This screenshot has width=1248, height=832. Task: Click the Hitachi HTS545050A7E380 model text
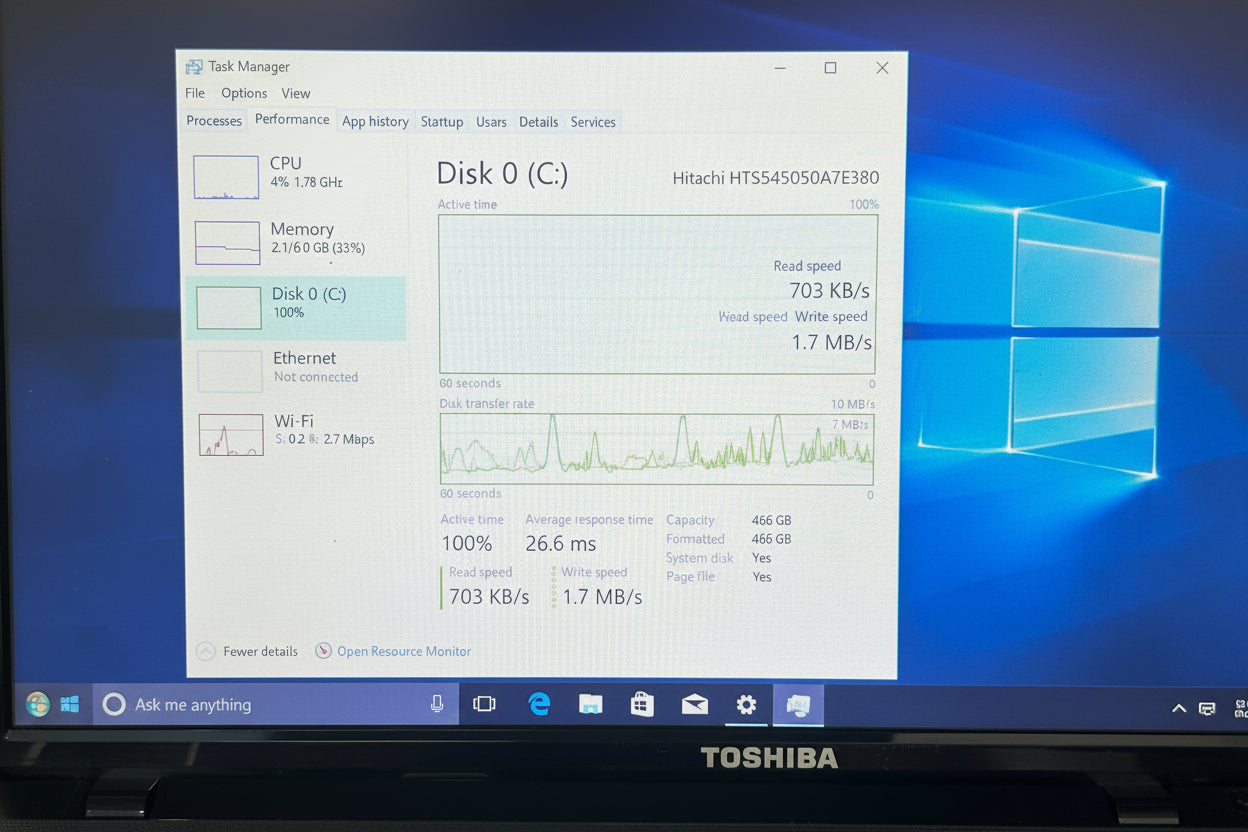tap(776, 178)
